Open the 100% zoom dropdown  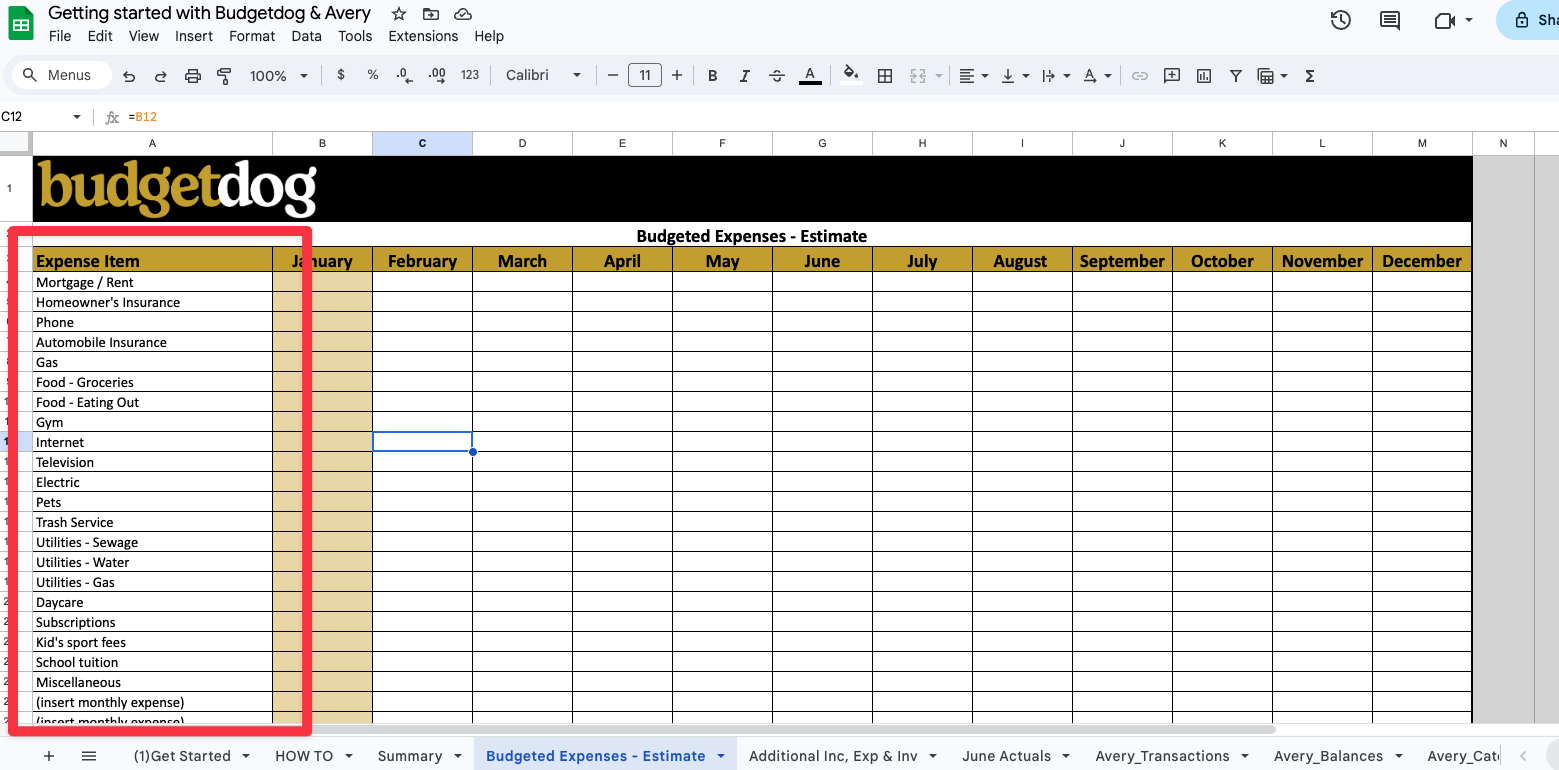[278, 76]
